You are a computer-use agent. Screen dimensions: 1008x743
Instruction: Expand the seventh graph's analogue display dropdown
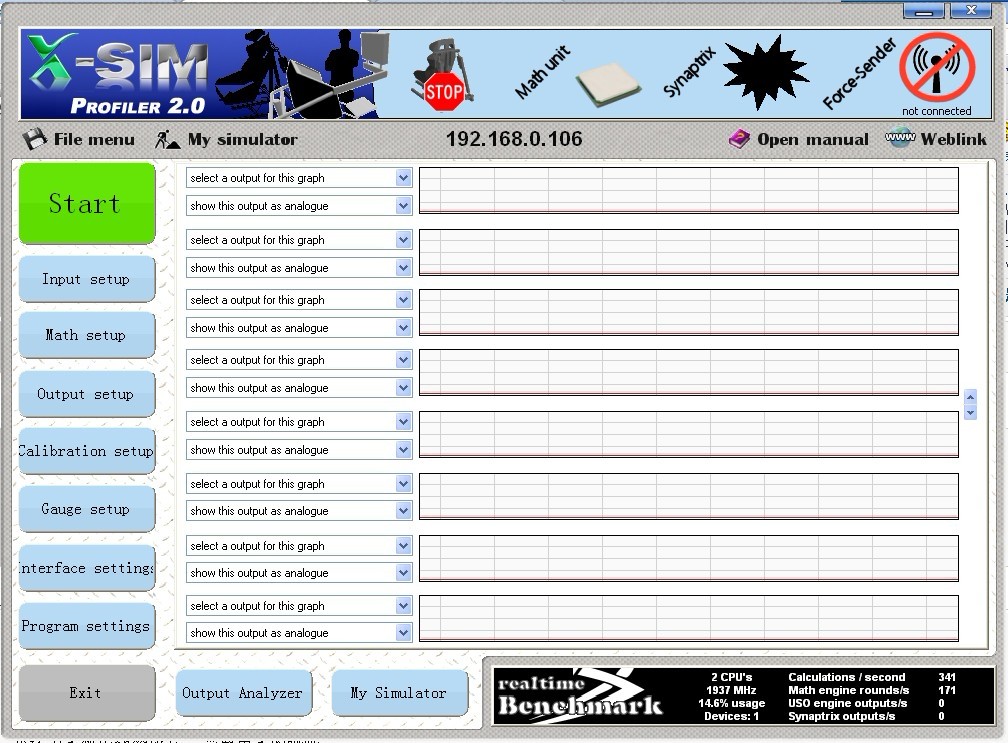pyautogui.click(x=403, y=573)
